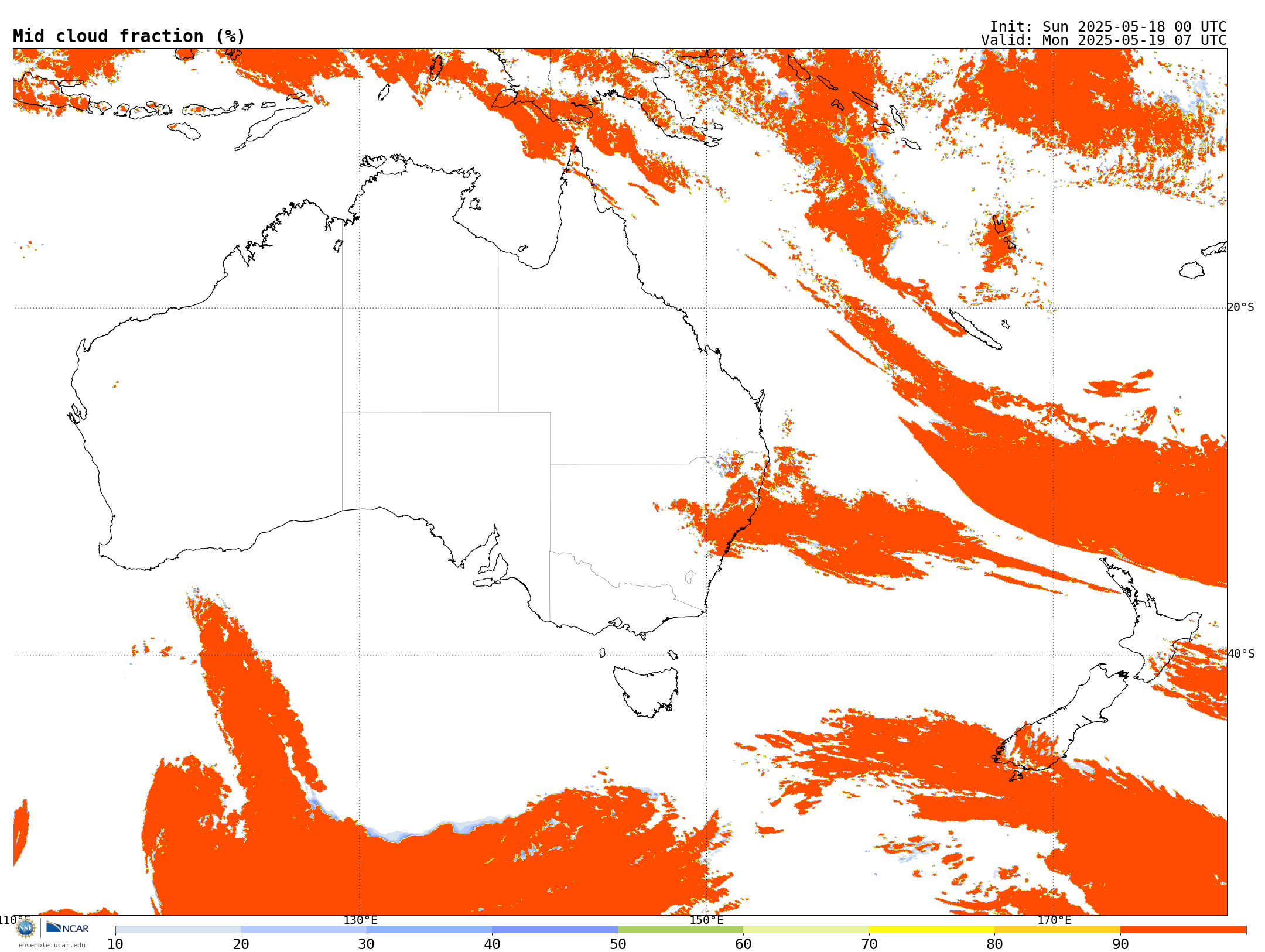Click the 30-40 blue color swatch
This screenshot has height=952, width=1265.
pos(429,930)
